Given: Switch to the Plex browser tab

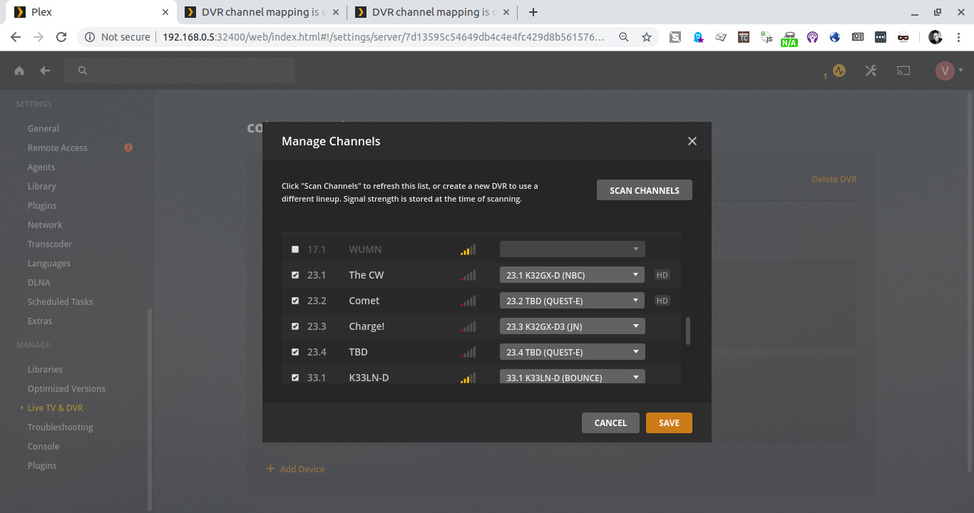Looking at the screenshot, I should pyautogui.click(x=87, y=12).
